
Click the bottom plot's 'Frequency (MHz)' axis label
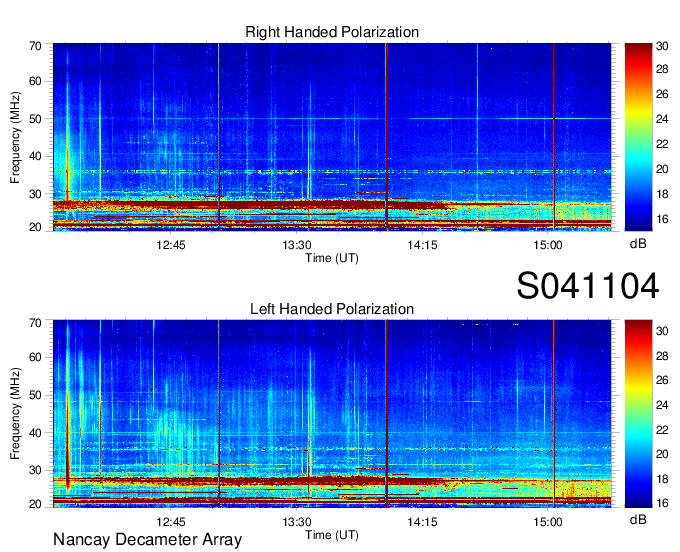pos(15,414)
